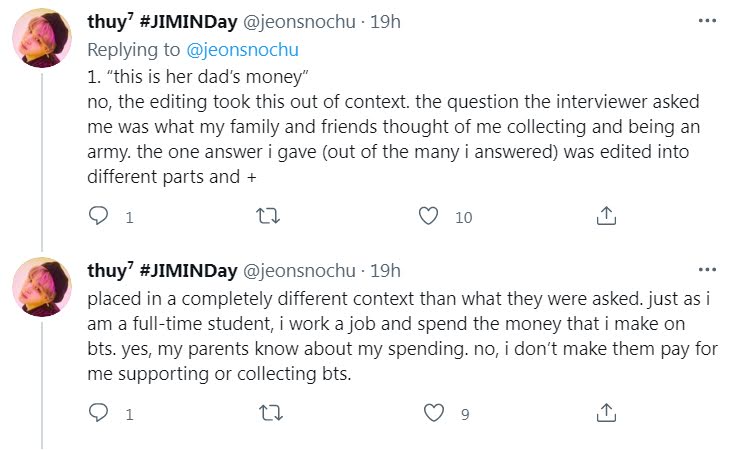Viewport: 734px width, 450px height.
Task: Reply to the second tweet
Action: click(98, 411)
